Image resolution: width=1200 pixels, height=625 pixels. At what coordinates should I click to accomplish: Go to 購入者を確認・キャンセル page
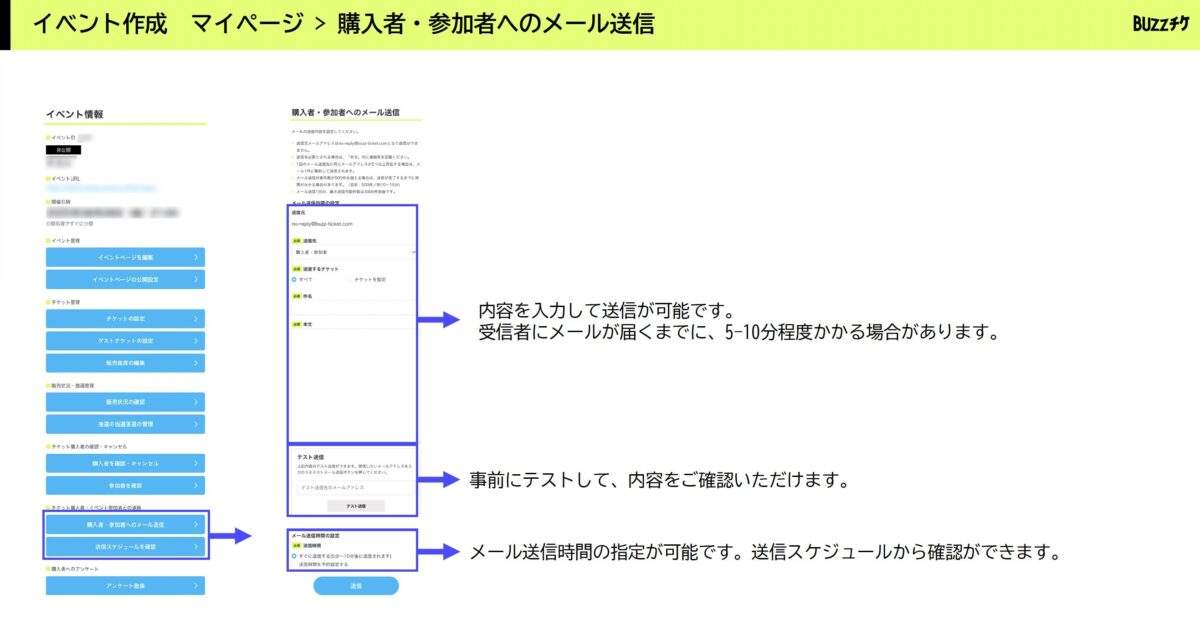click(x=125, y=464)
